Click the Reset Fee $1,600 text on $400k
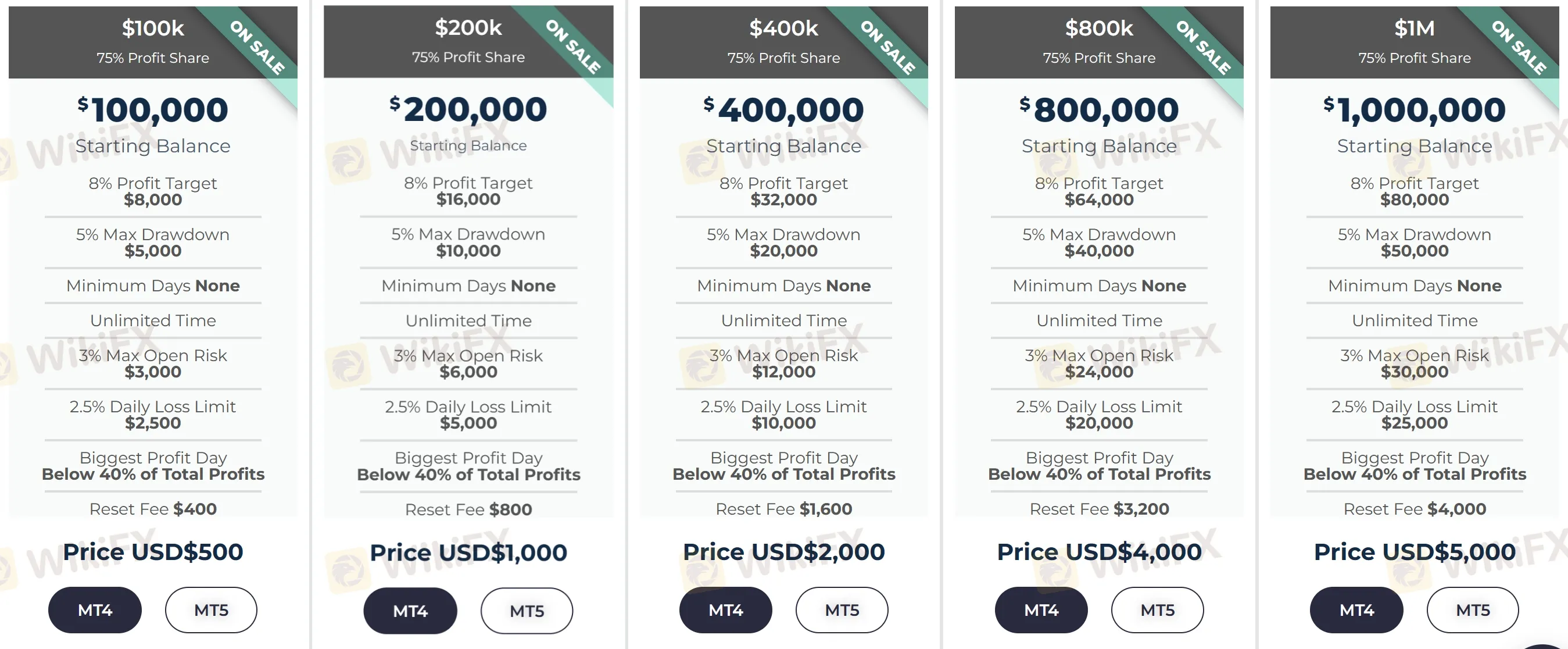The image size is (1568, 649). click(x=784, y=509)
